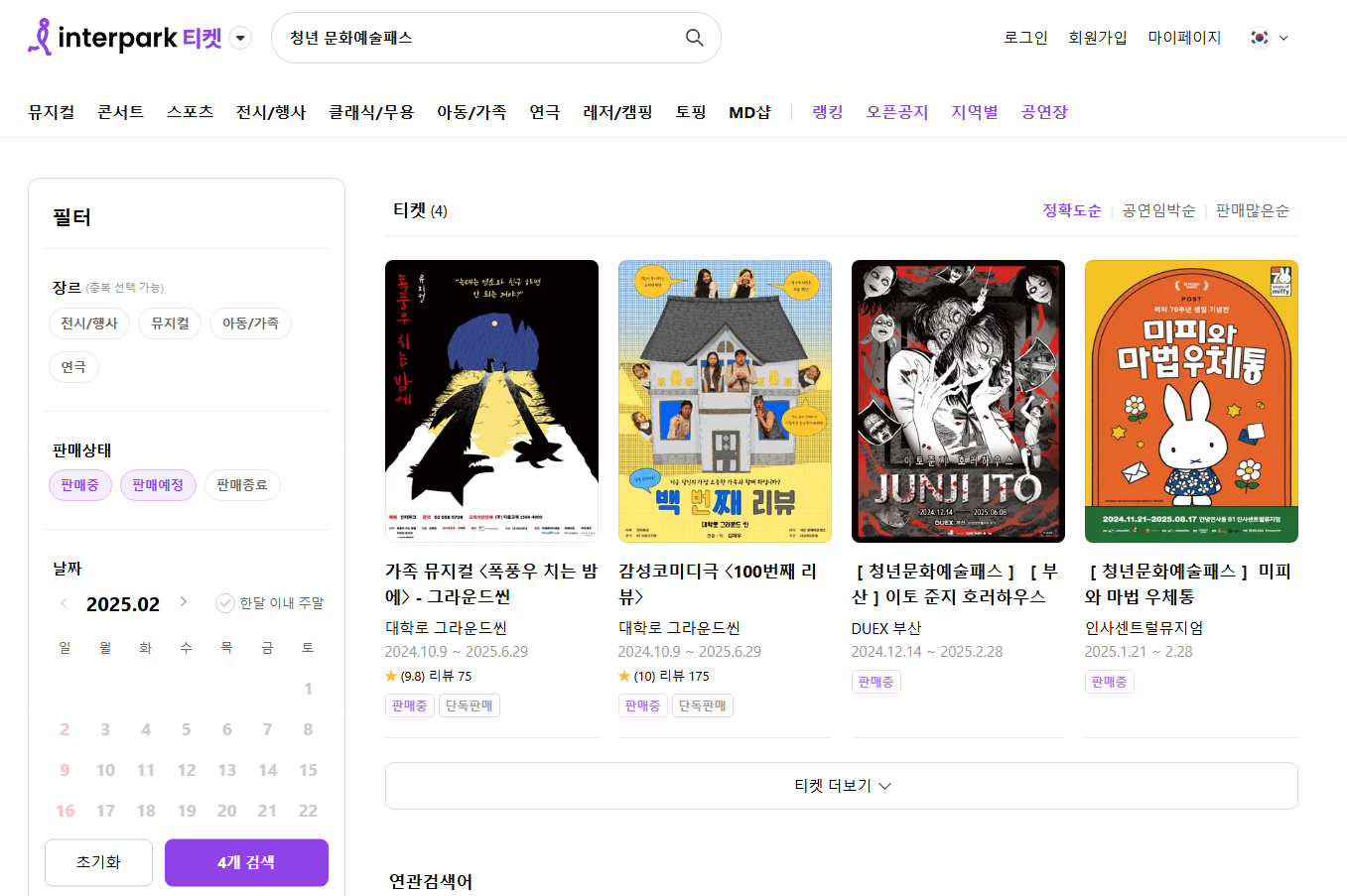Open the 연극 menu in the top navigation
The width and height of the screenshot is (1347, 896).
pos(545,112)
